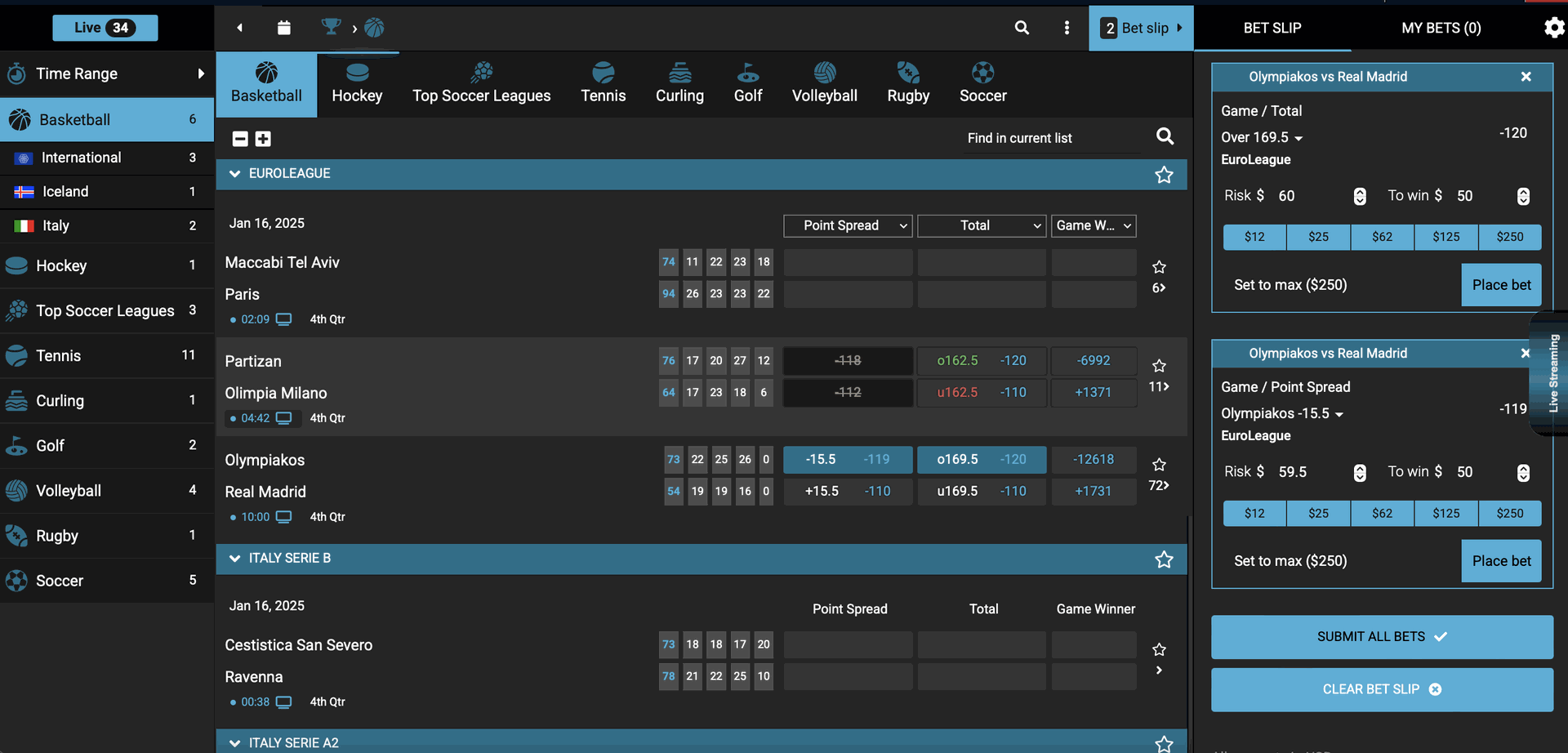This screenshot has height=753, width=1568.
Task: Expand the Time Range filter
Action: point(106,74)
